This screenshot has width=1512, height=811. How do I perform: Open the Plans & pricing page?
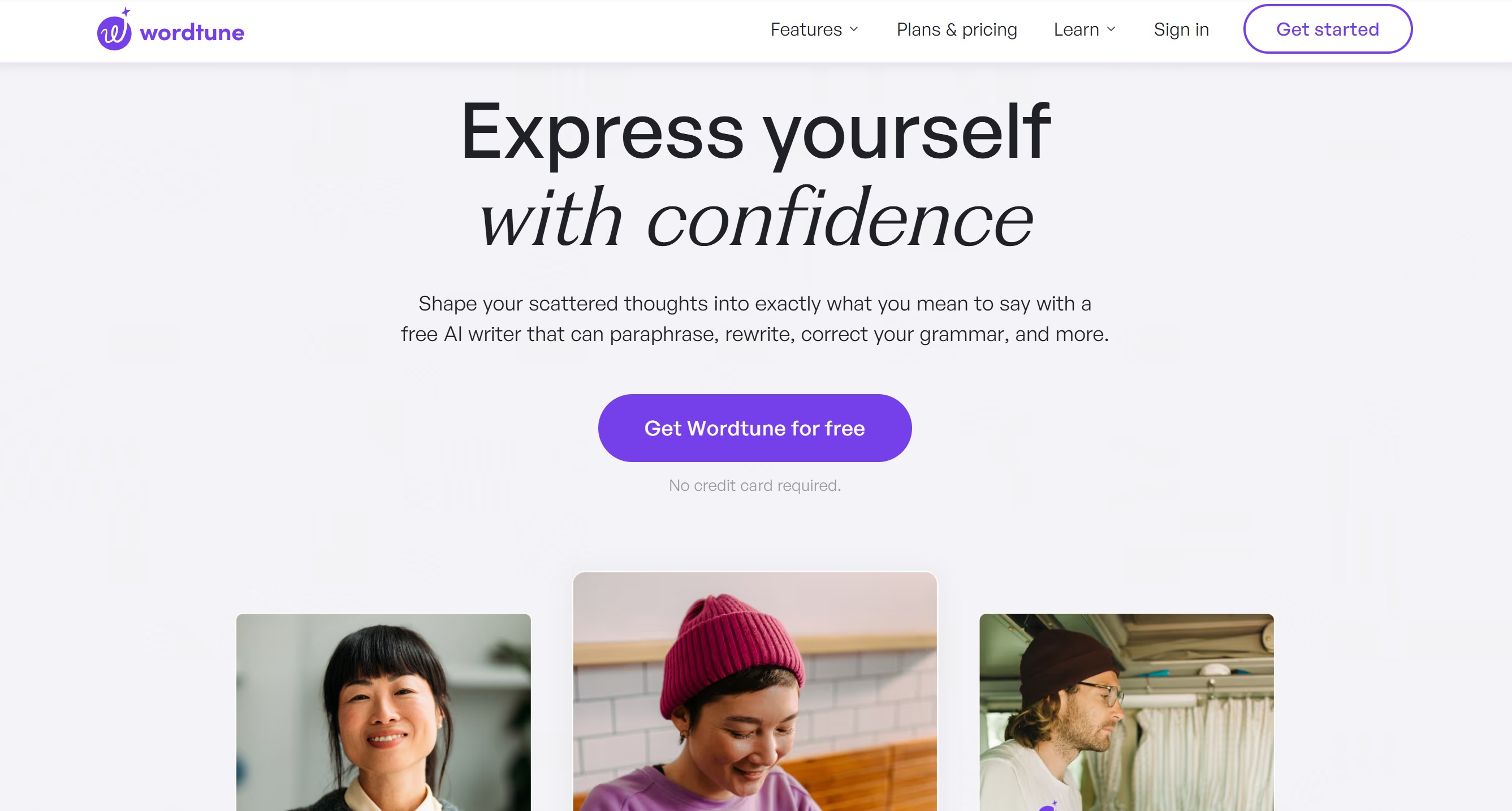point(956,29)
